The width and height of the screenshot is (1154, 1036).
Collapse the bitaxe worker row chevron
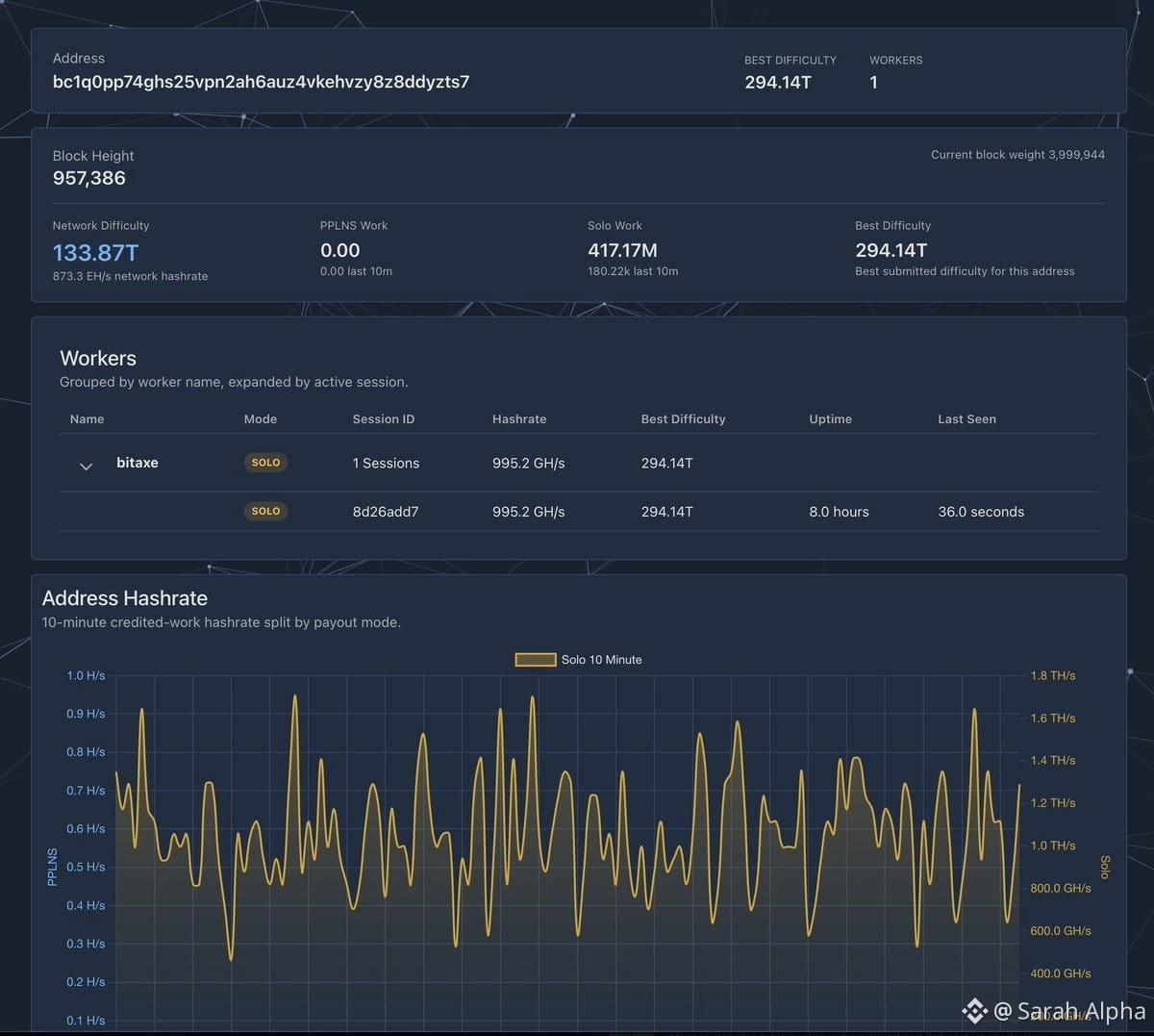pyautogui.click(x=86, y=466)
